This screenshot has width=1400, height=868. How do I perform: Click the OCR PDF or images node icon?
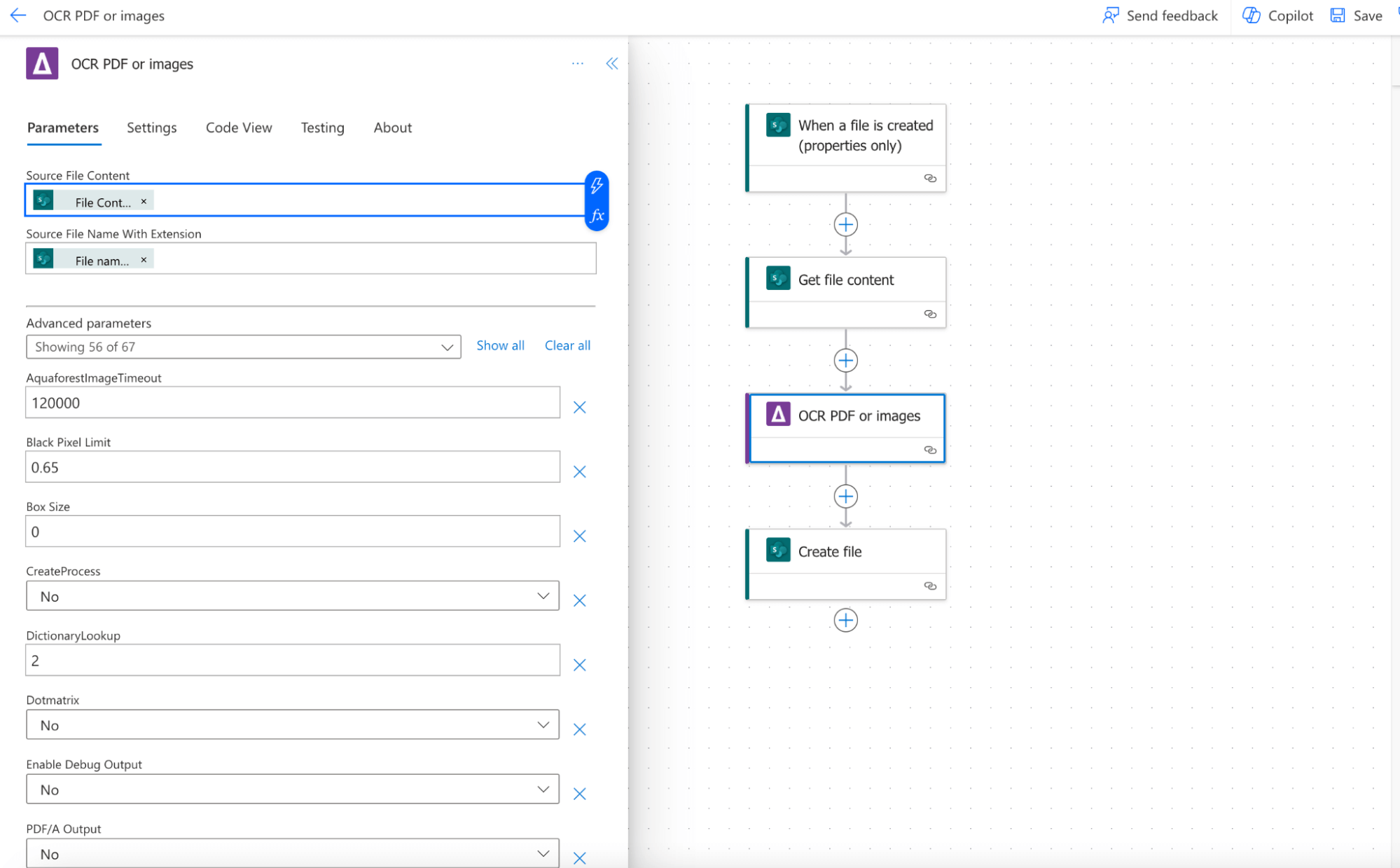click(778, 414)
